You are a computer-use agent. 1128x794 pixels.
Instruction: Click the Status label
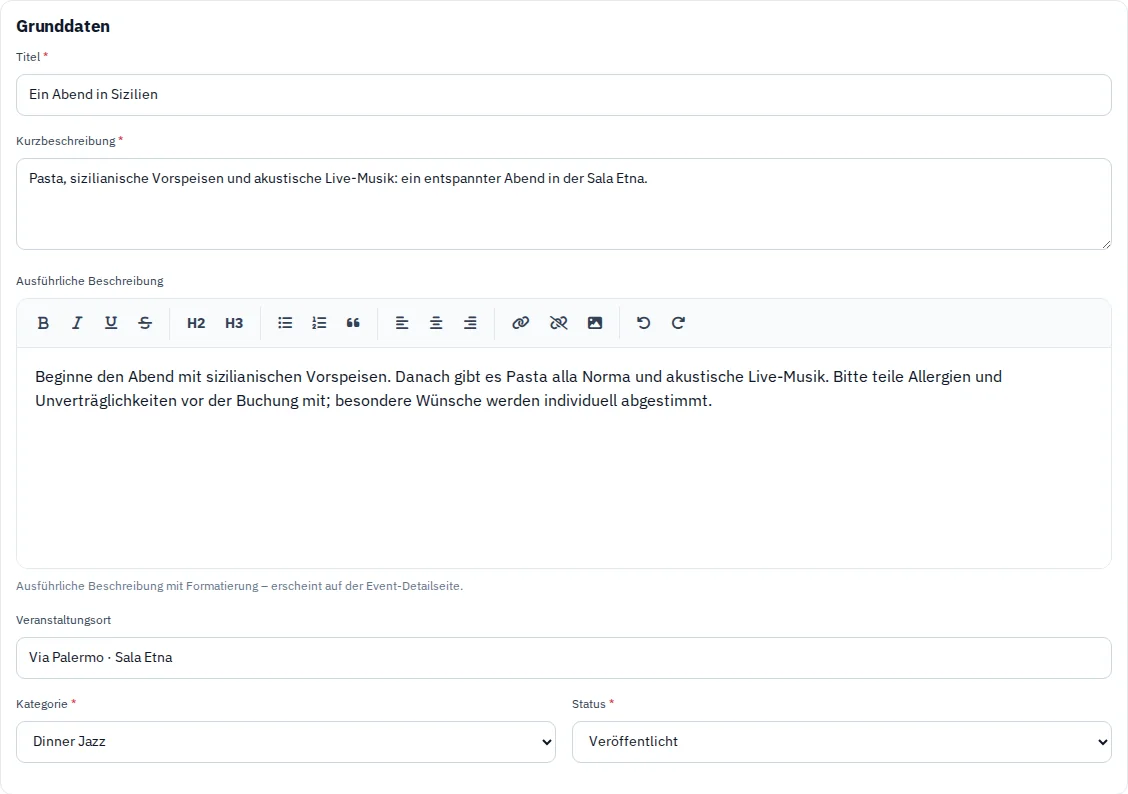pos(588,704)
